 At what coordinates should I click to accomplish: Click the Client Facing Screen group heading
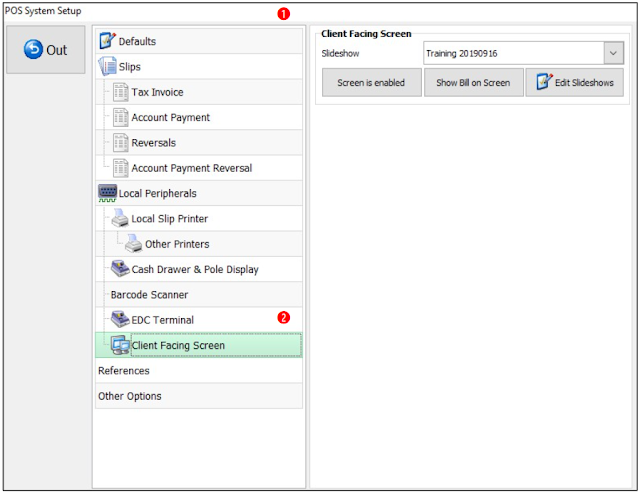(366, 33)
